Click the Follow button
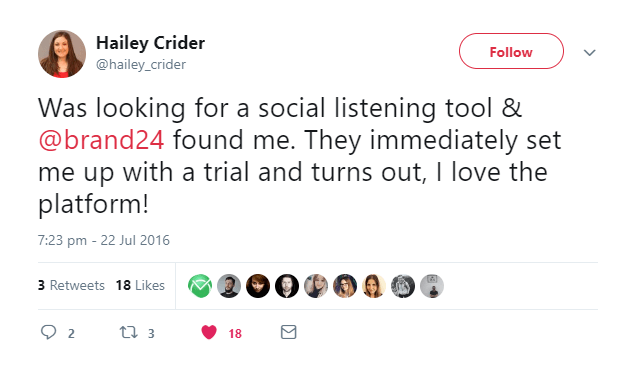 tap(511, 51)
